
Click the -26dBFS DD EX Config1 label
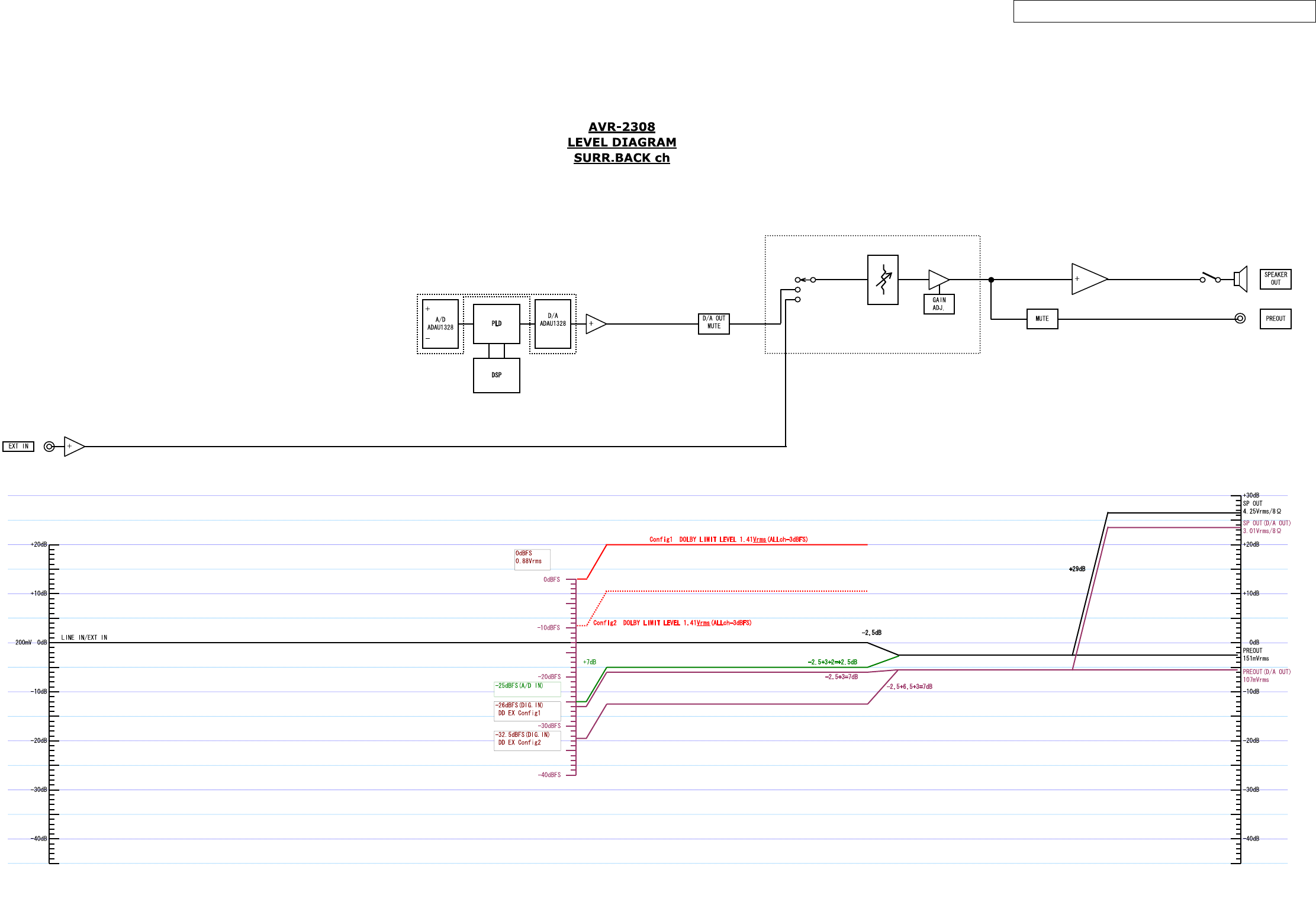(x=527, y=711)
